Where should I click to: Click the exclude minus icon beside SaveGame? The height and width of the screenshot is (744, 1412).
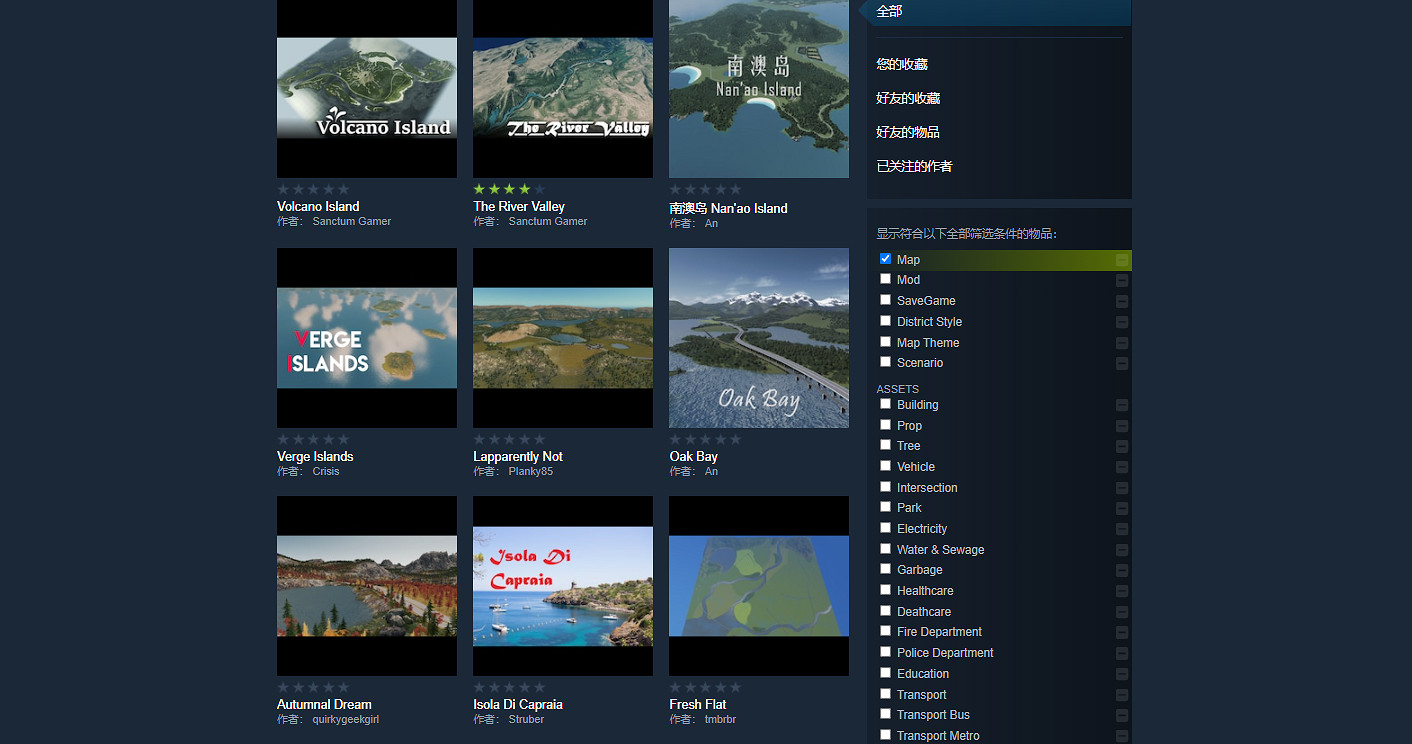[x=1121, y=301]
